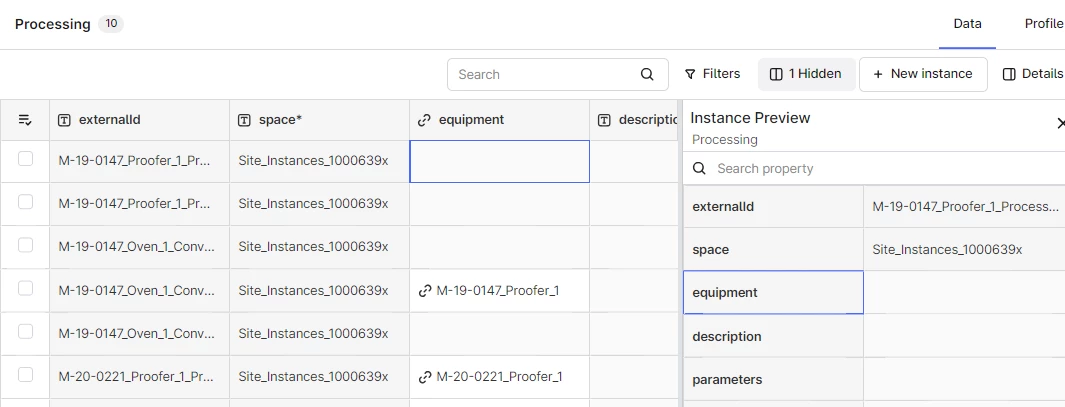1065x407 pixels.
Task: Click the externalId column text-type icon
Action: pyautogui.click(x=64, y=120)
